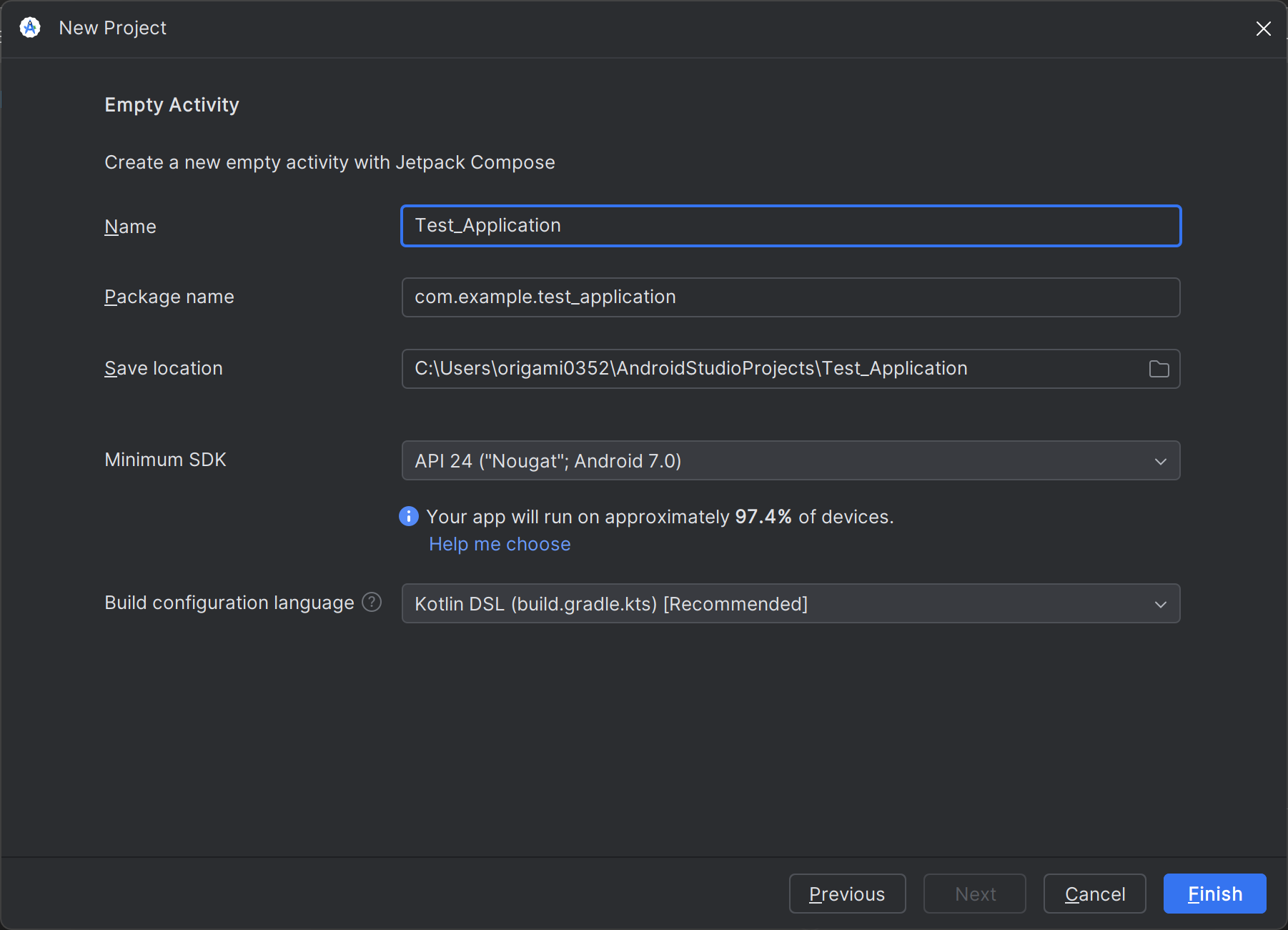Image resolution: width=1288 pixels, height=930 pixels.
Task: Open the Minimum SDK dropdown
Action: pyautogui.click(x=791, y=460)
